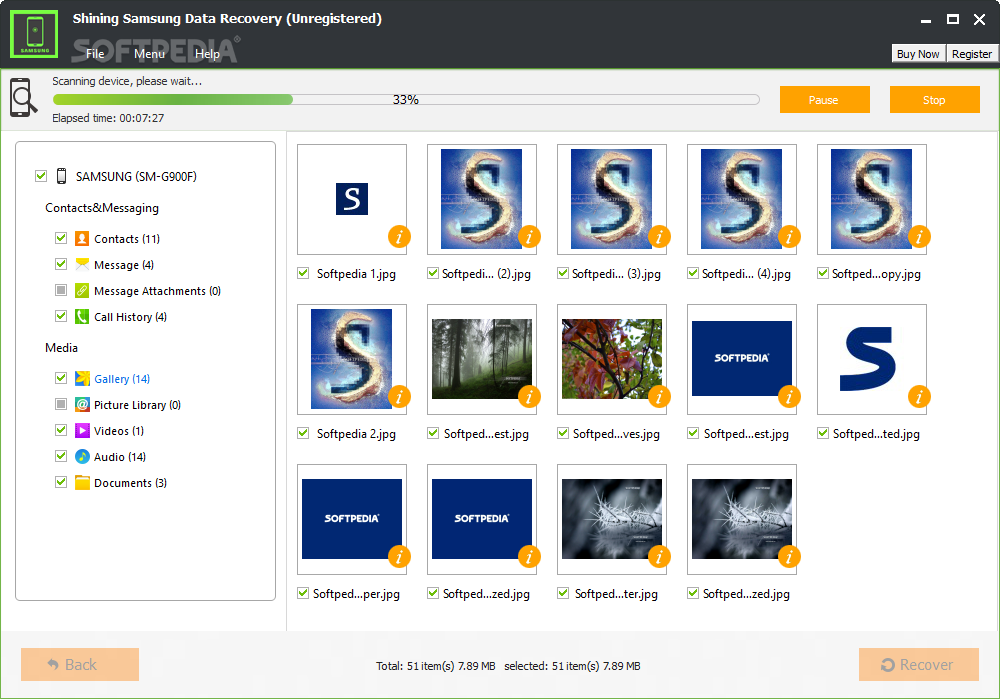Open info badge on Softpedi... (4).jpg thumbnail
This screenshot has width=1000, height=699.
tap(790, 237)
